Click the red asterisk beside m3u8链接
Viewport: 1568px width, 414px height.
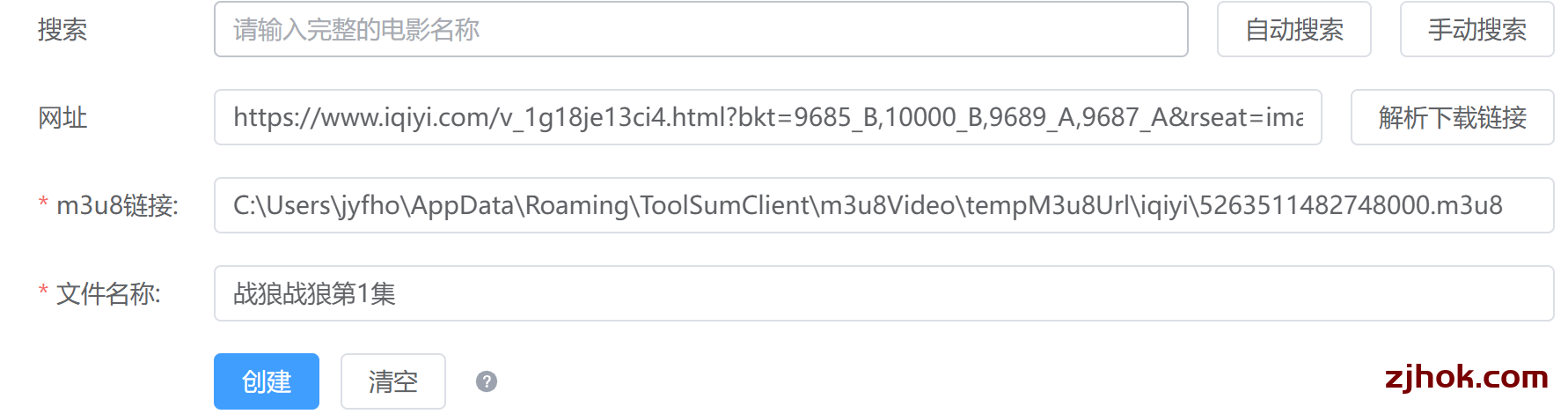[x=43, y=203]
